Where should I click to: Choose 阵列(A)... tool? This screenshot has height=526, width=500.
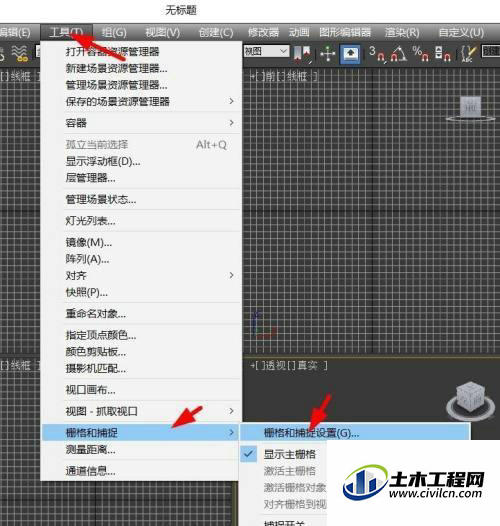click(141, 259)
